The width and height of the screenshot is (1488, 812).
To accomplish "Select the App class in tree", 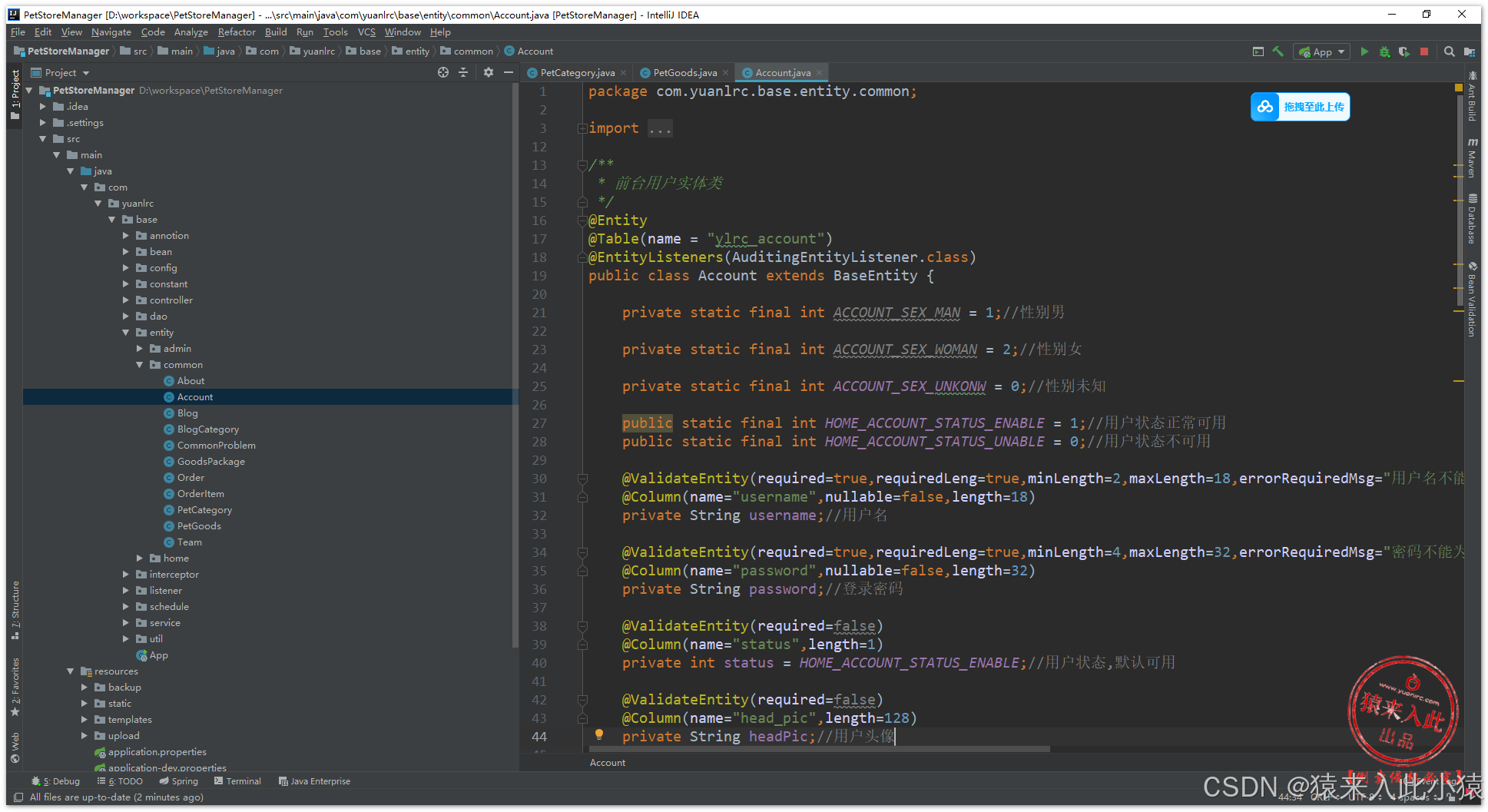I will coord(158,655).
